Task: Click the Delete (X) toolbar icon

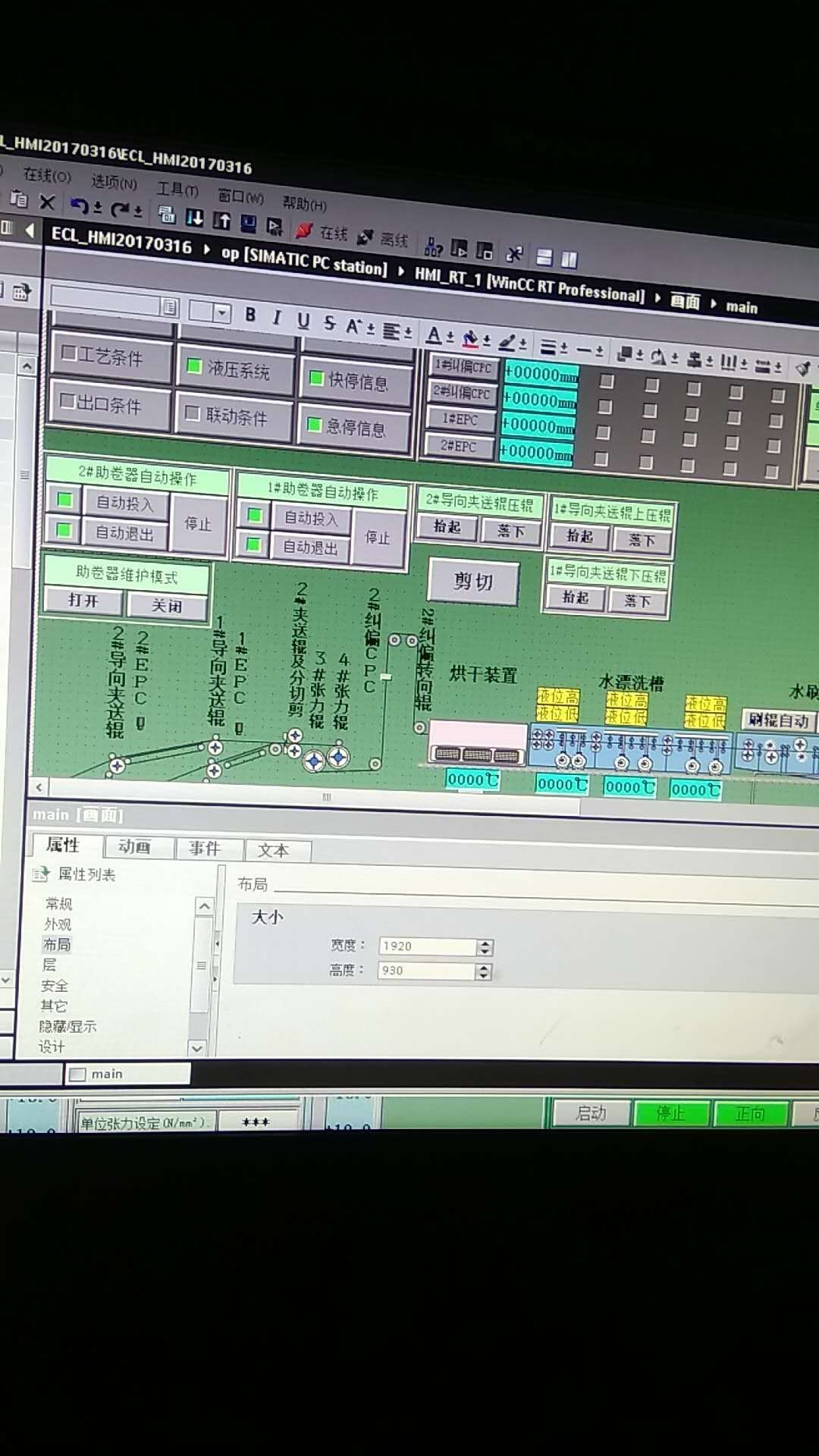Action: [47, 202]
